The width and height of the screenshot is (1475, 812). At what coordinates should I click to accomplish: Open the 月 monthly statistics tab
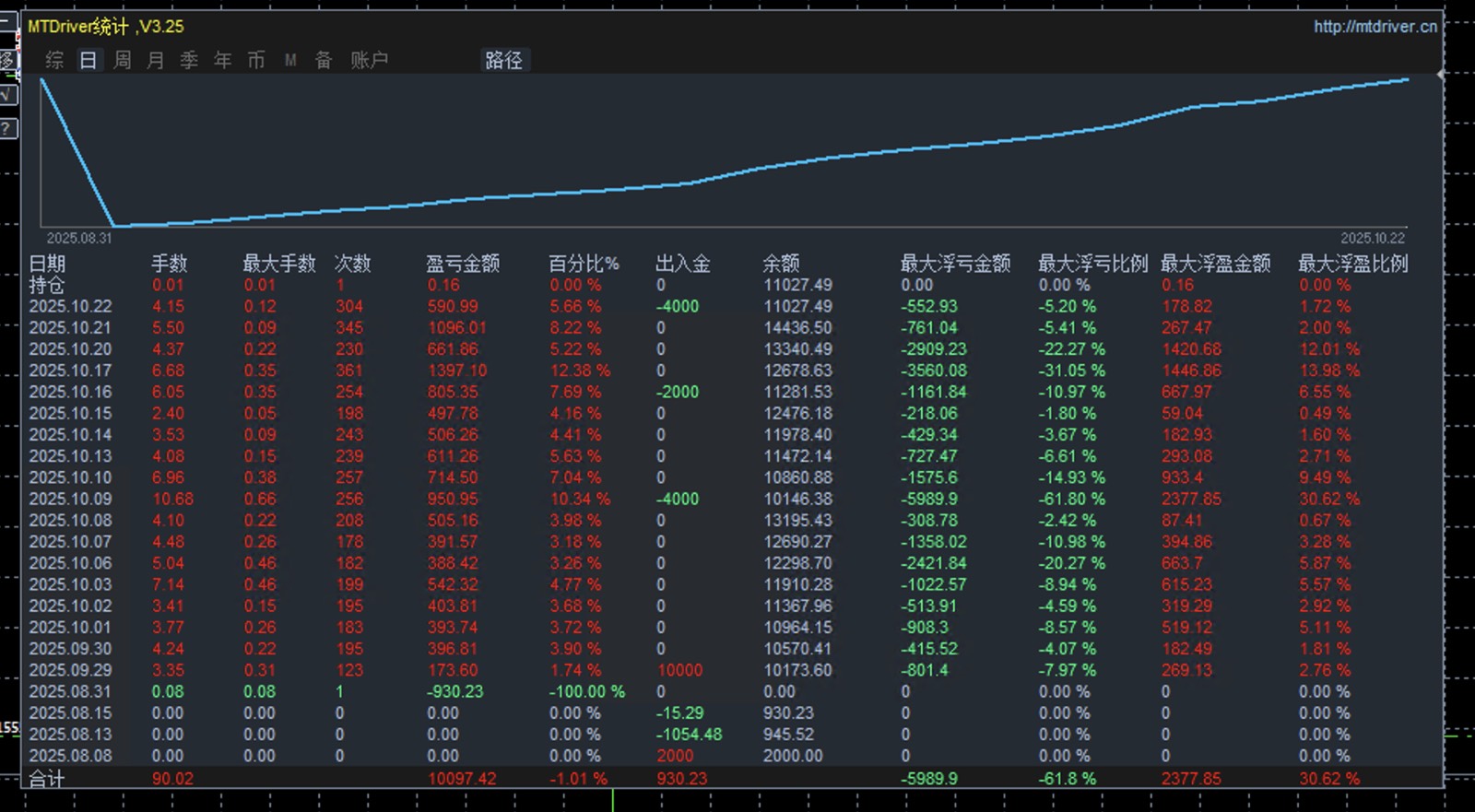(x=156, y=61)
